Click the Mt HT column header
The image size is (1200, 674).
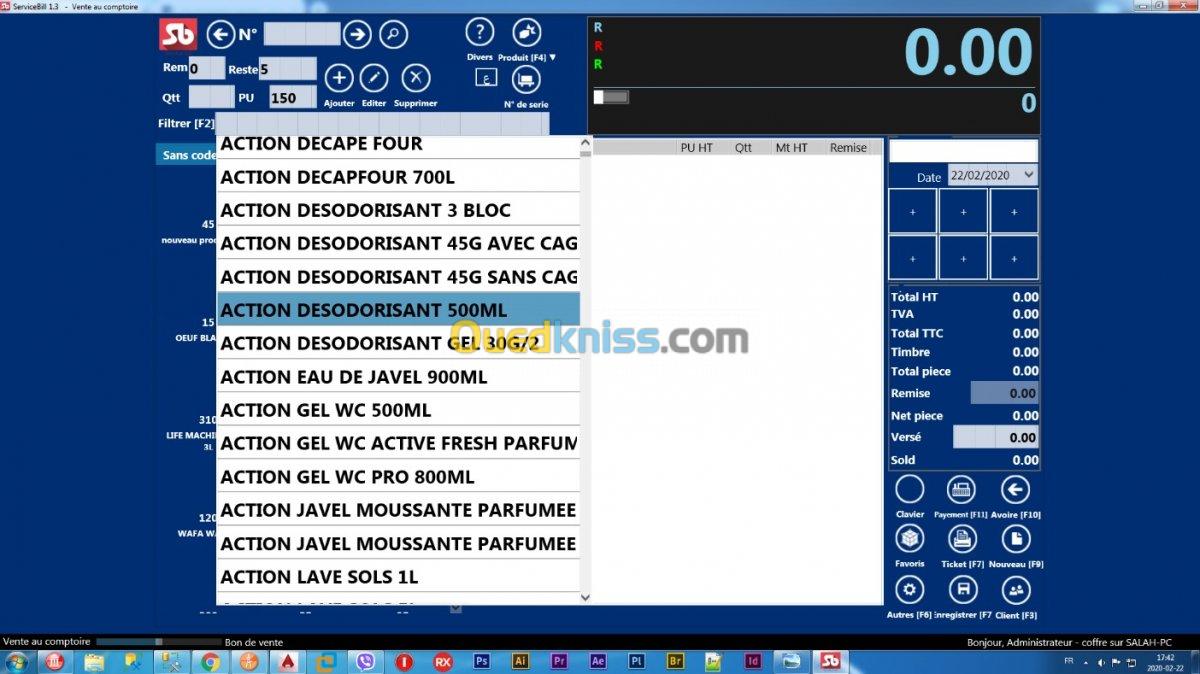pos(791,148)
